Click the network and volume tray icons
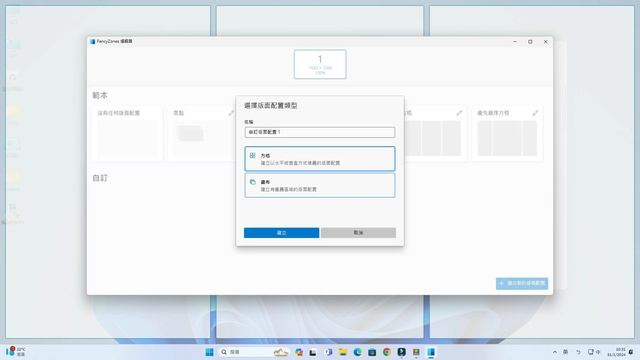 point(594,352)
